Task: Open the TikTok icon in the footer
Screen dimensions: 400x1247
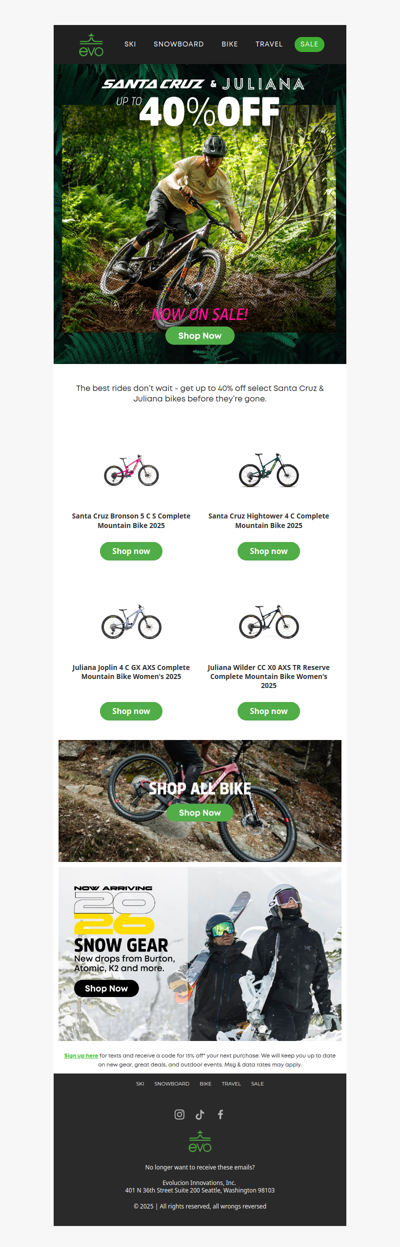Action: (200, 1114)
